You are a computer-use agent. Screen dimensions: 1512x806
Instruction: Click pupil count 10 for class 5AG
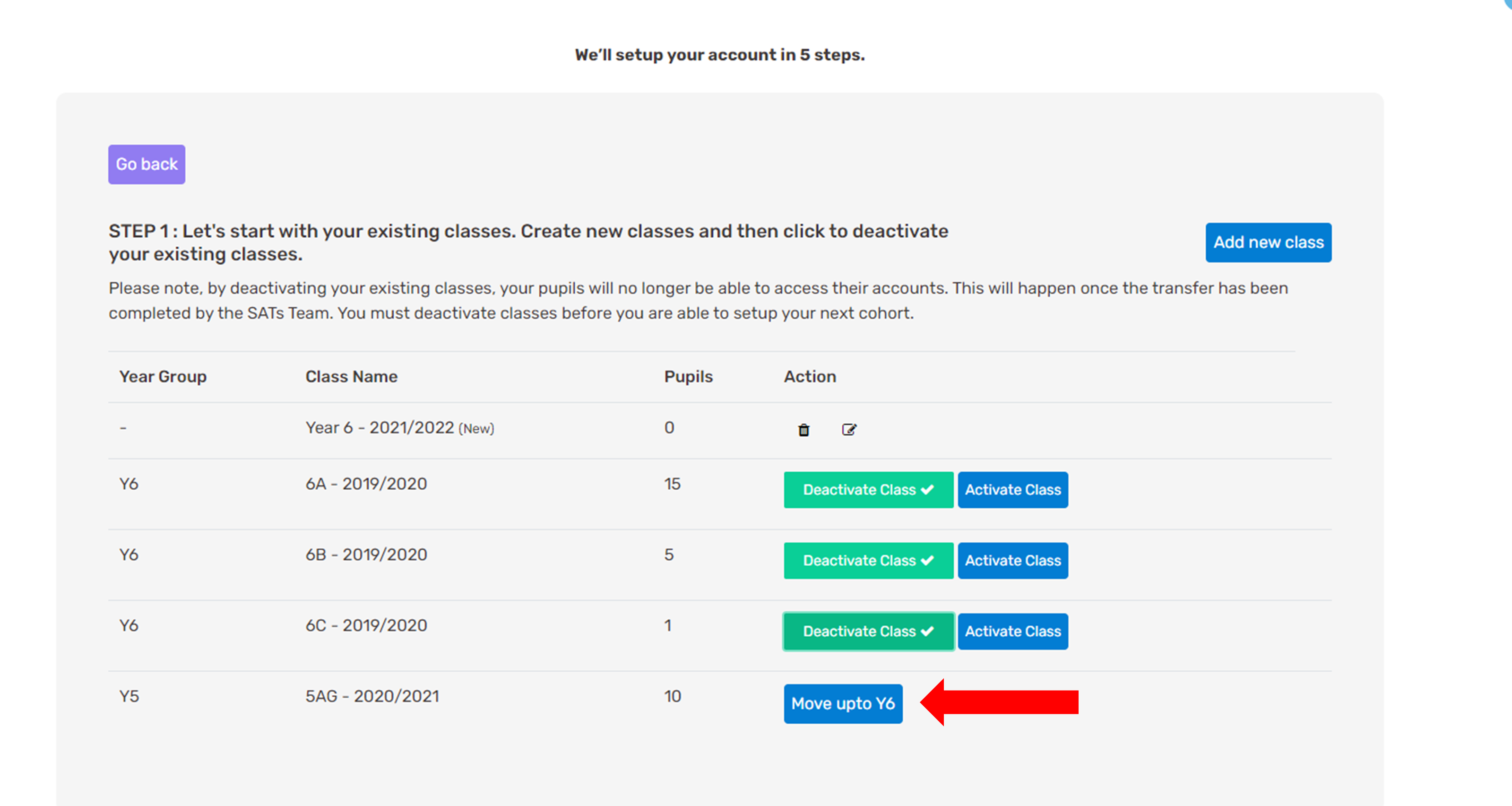click(673, 696)
